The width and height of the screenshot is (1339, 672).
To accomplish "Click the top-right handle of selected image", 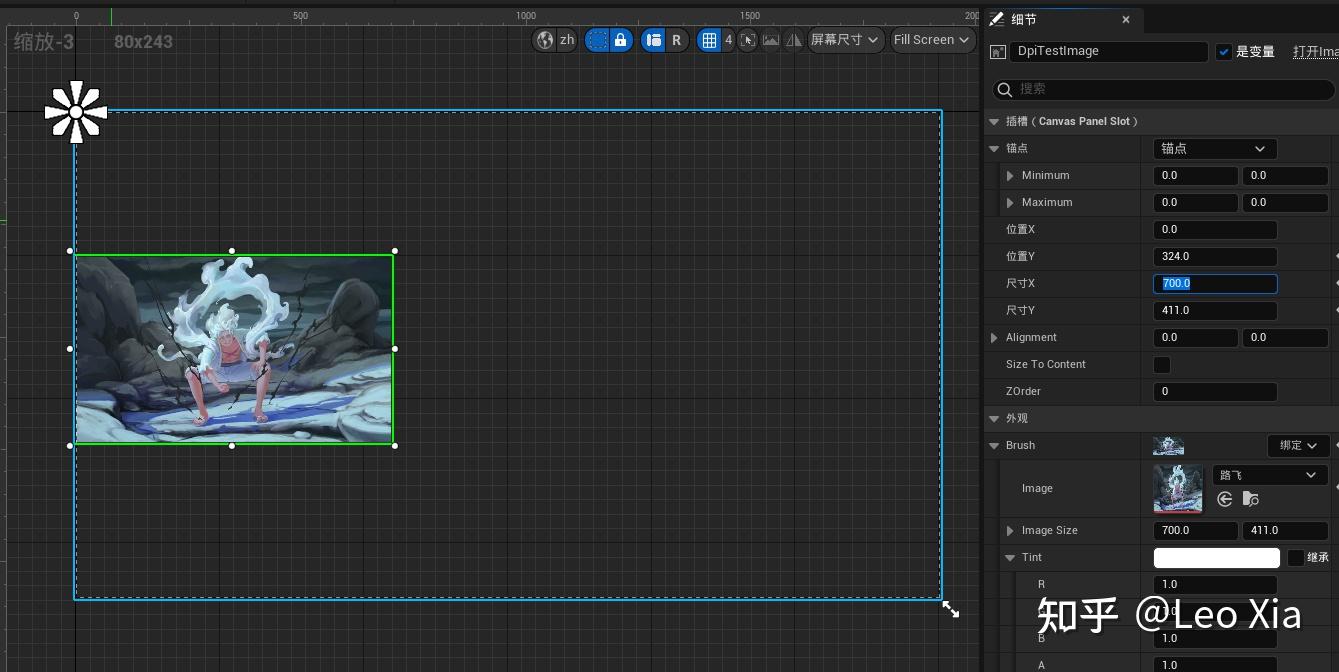I will 395,251.
